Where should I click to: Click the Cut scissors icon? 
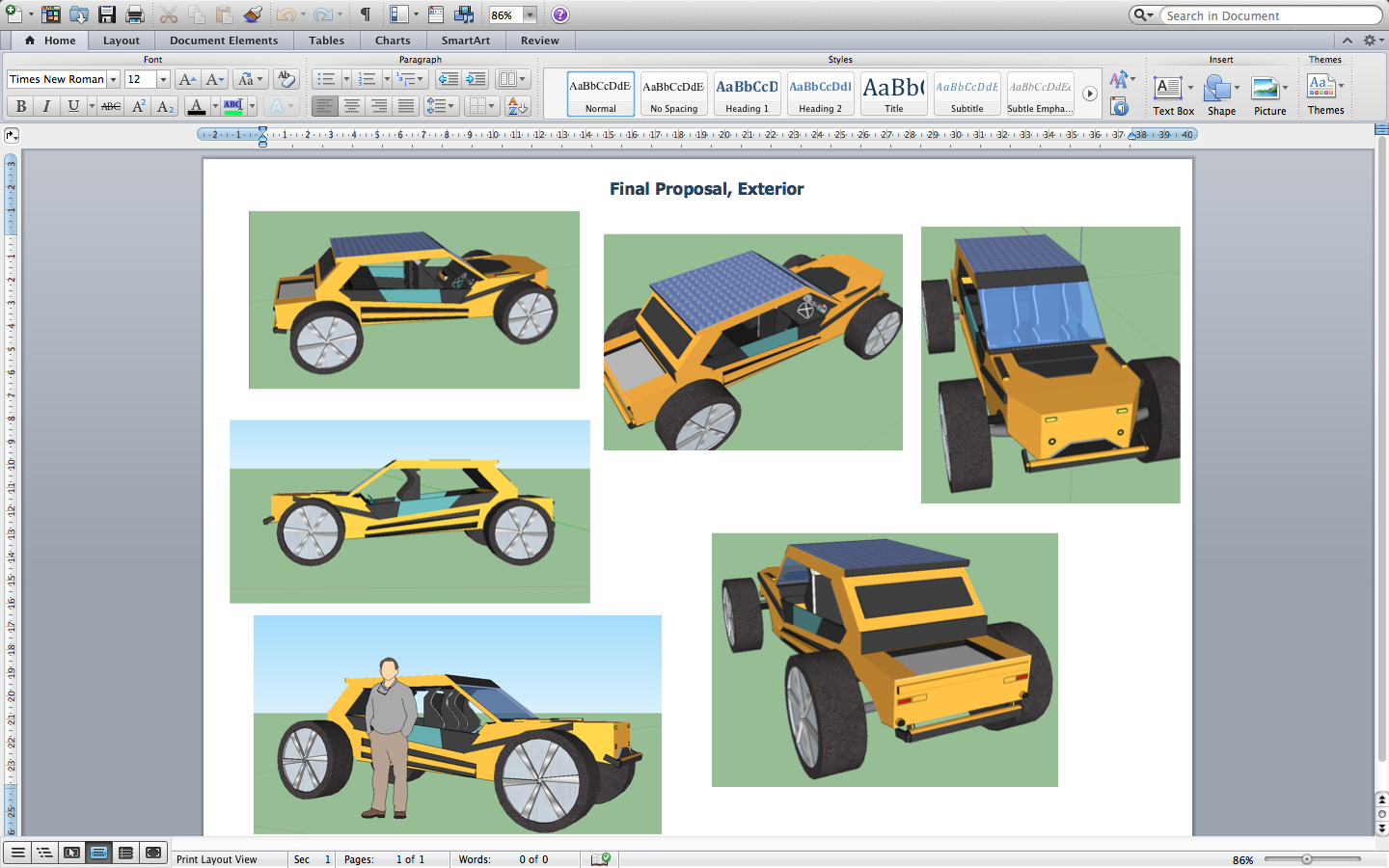[170, 14]
